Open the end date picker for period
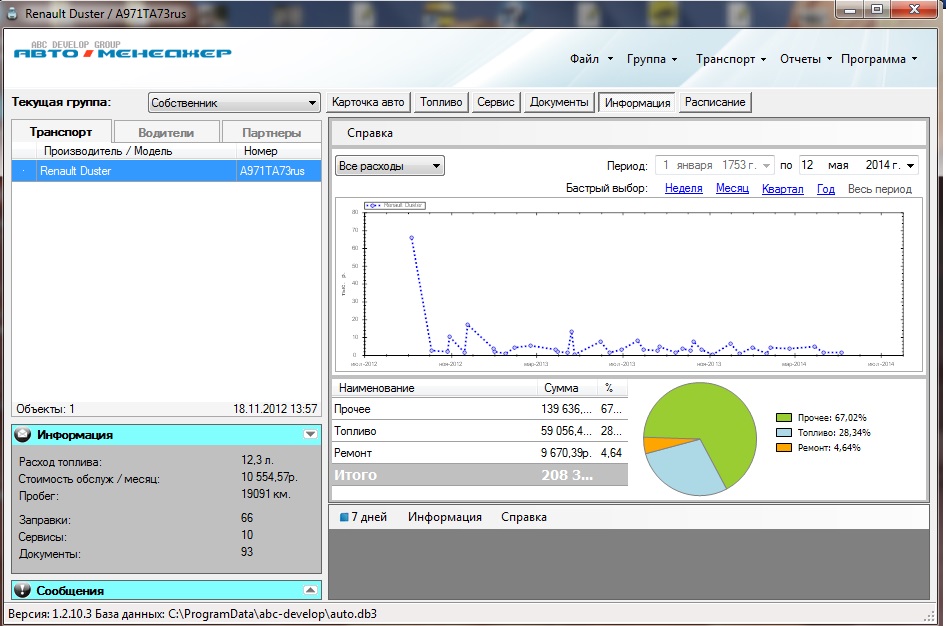The width and height of the screenshot is (946, 626). (909, 165)
